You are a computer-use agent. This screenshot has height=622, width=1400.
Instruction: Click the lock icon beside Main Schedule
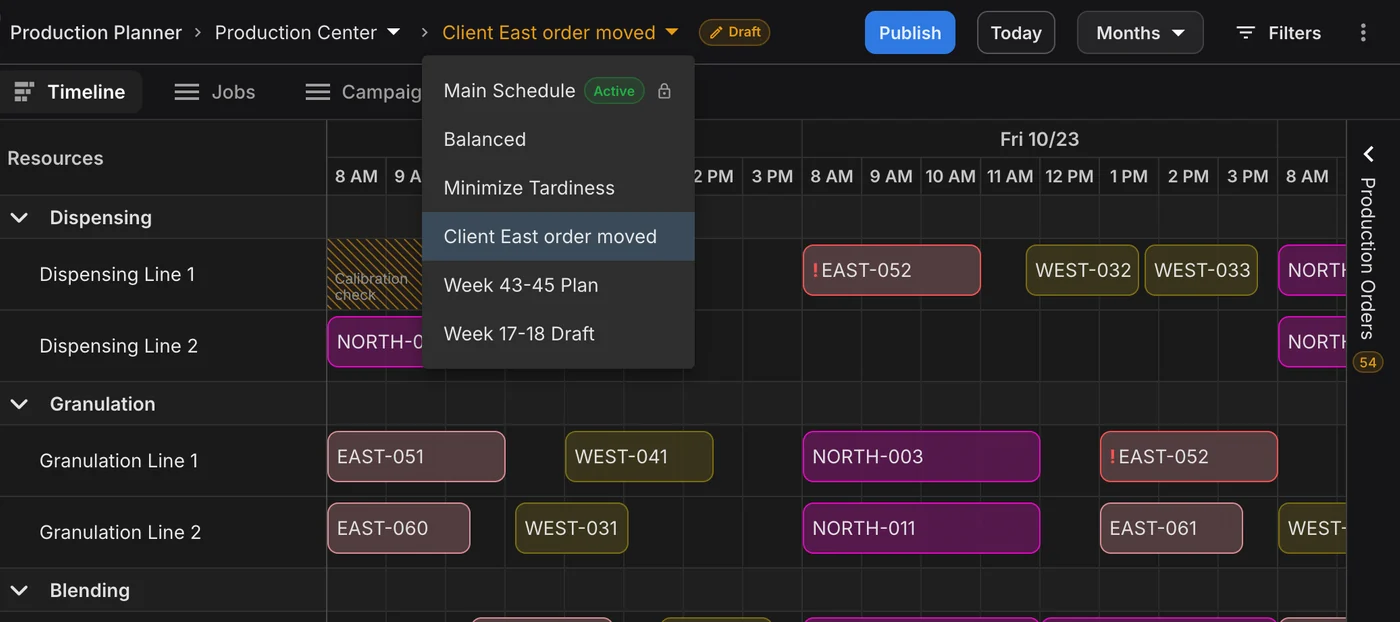point(664,91)
